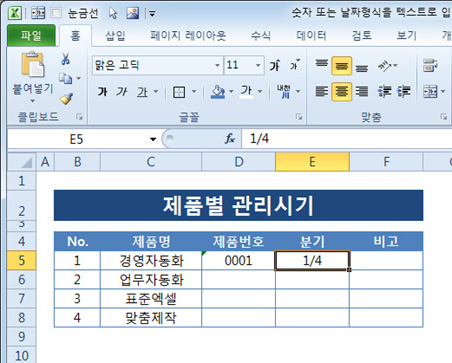
Task: Toggle italic 가 formatting
Action: (122, 92)
